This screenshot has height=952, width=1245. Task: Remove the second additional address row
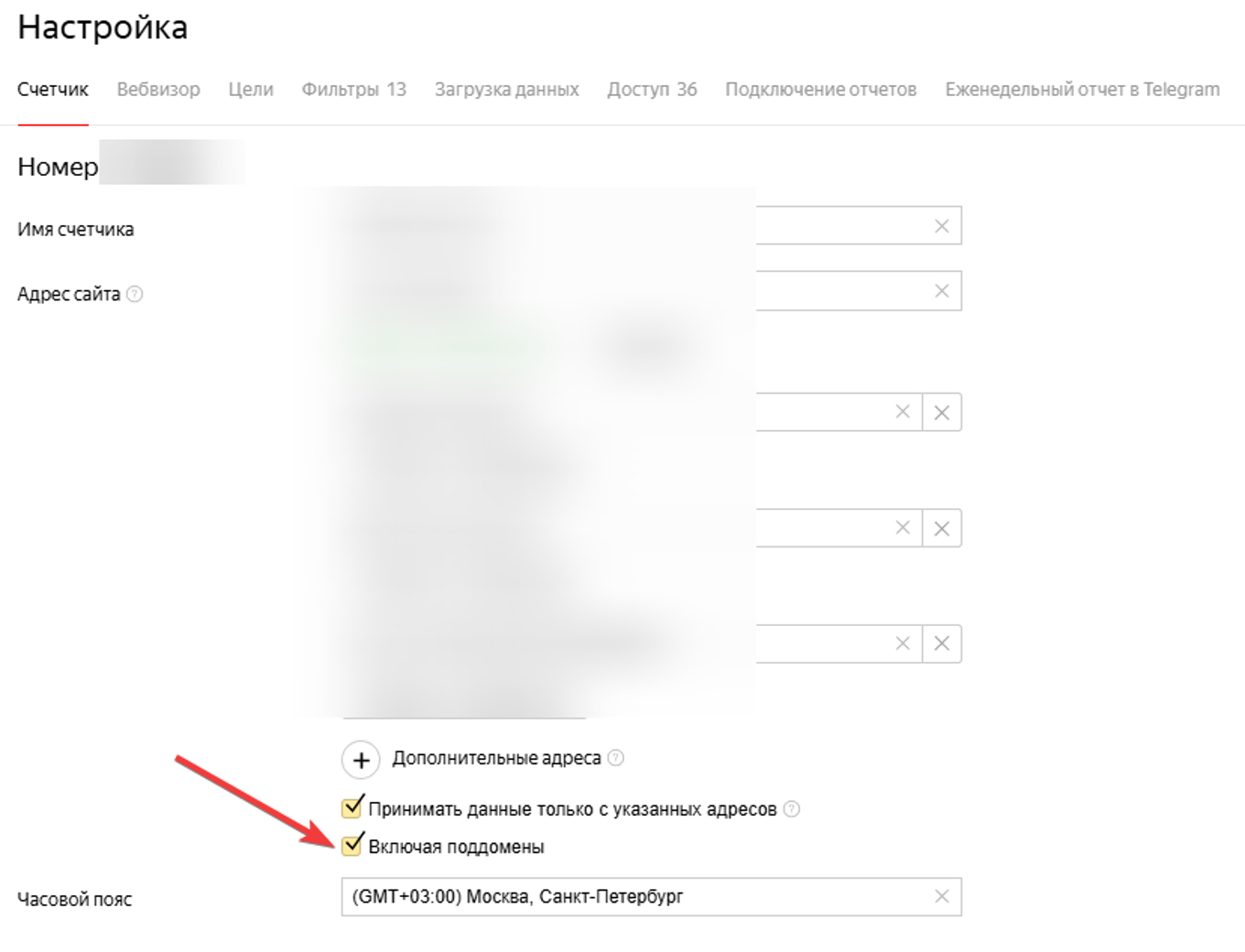click(941, 528)
